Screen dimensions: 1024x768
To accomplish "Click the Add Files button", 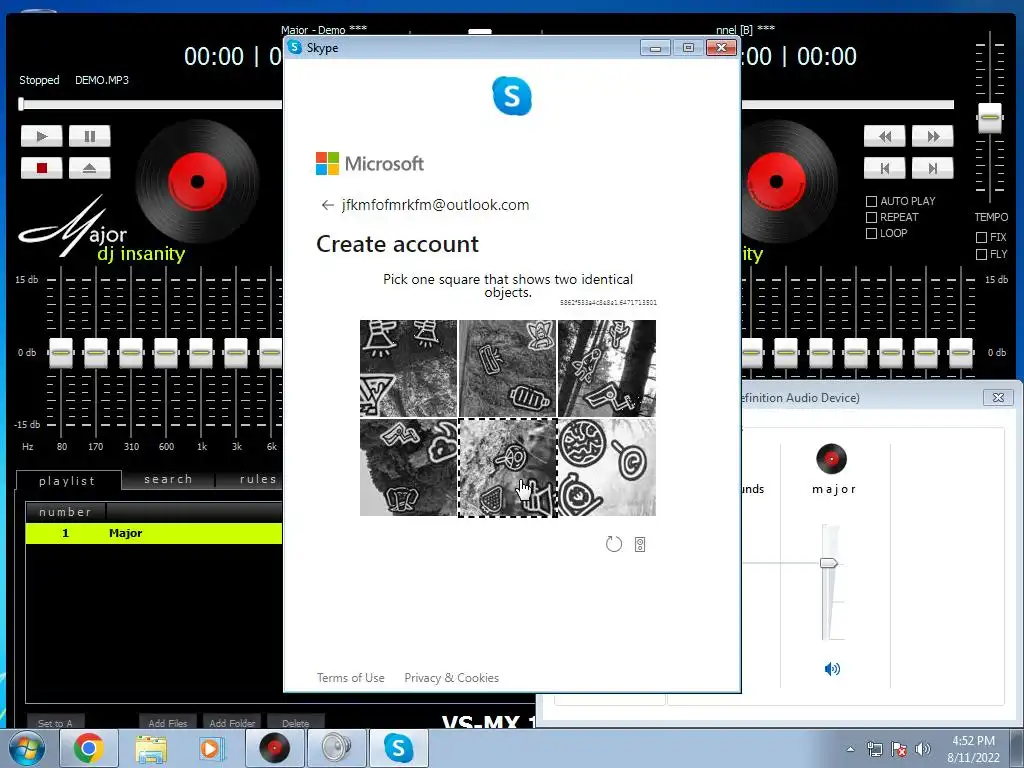I will (168, 722).
